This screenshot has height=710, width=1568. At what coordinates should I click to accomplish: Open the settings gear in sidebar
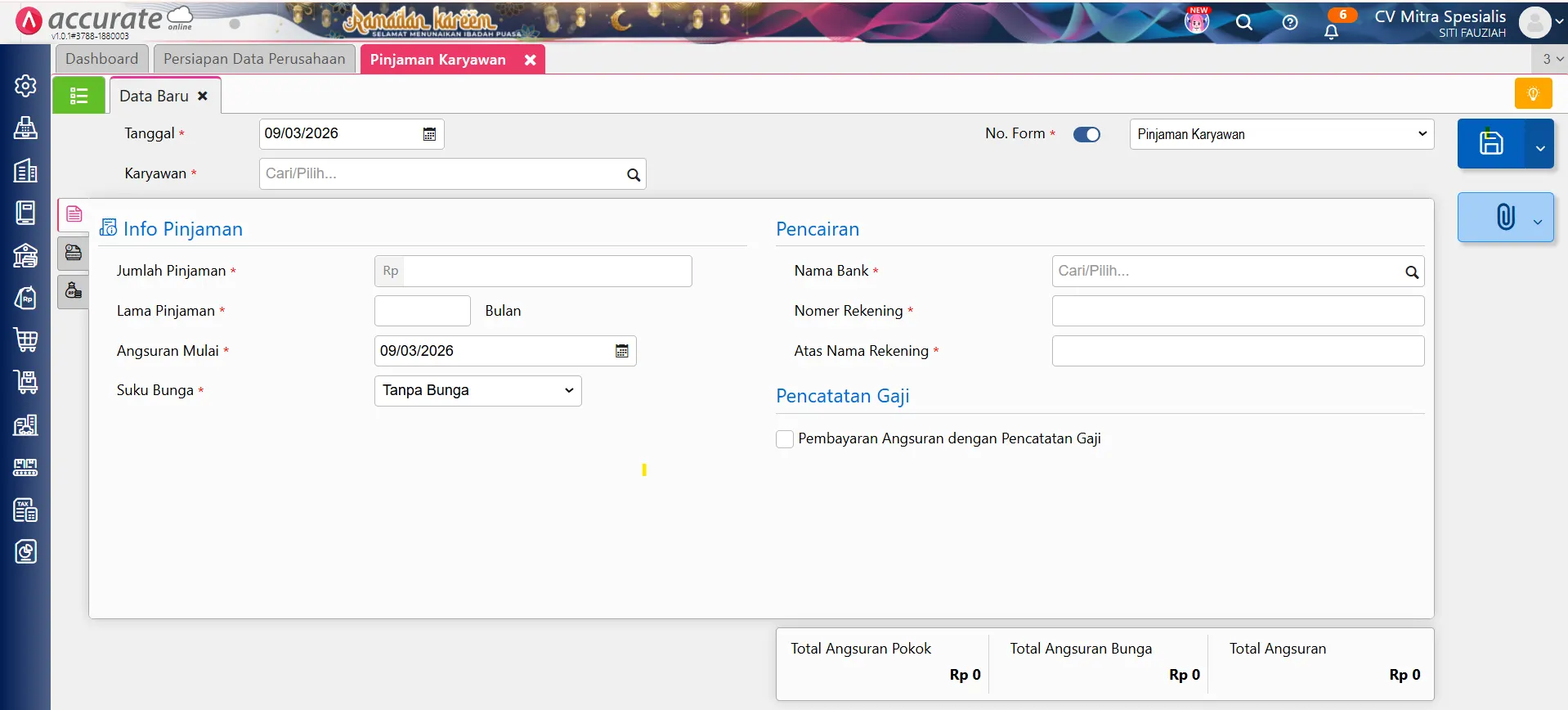[25, 86]
